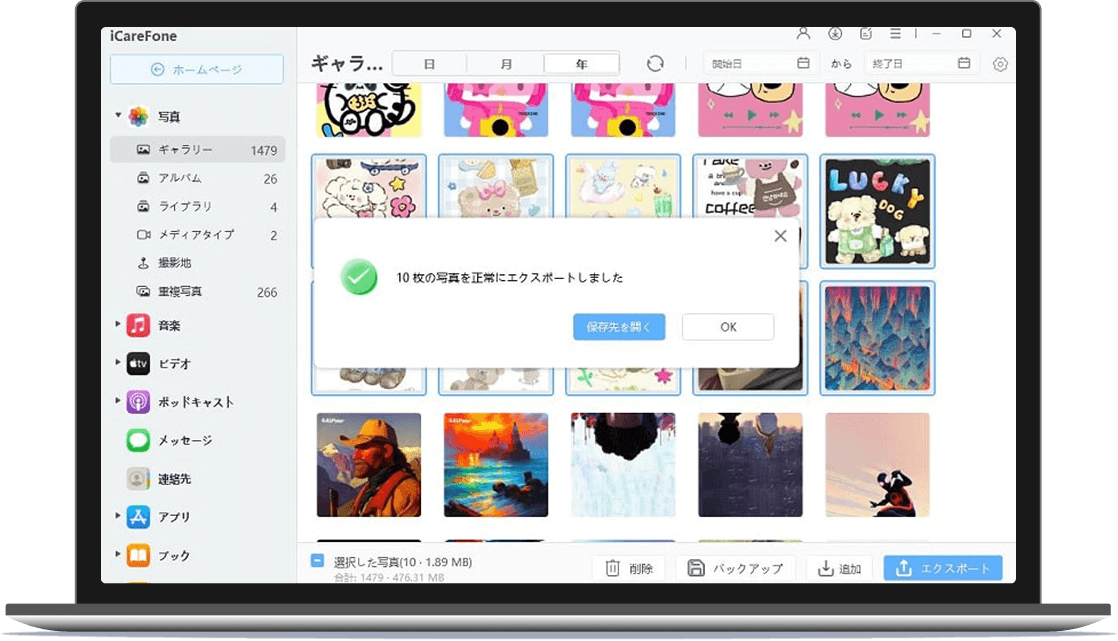Toggle the 選択した写真 selection checkbox
Screen dimensions: 1118x641
click(319, 562)
